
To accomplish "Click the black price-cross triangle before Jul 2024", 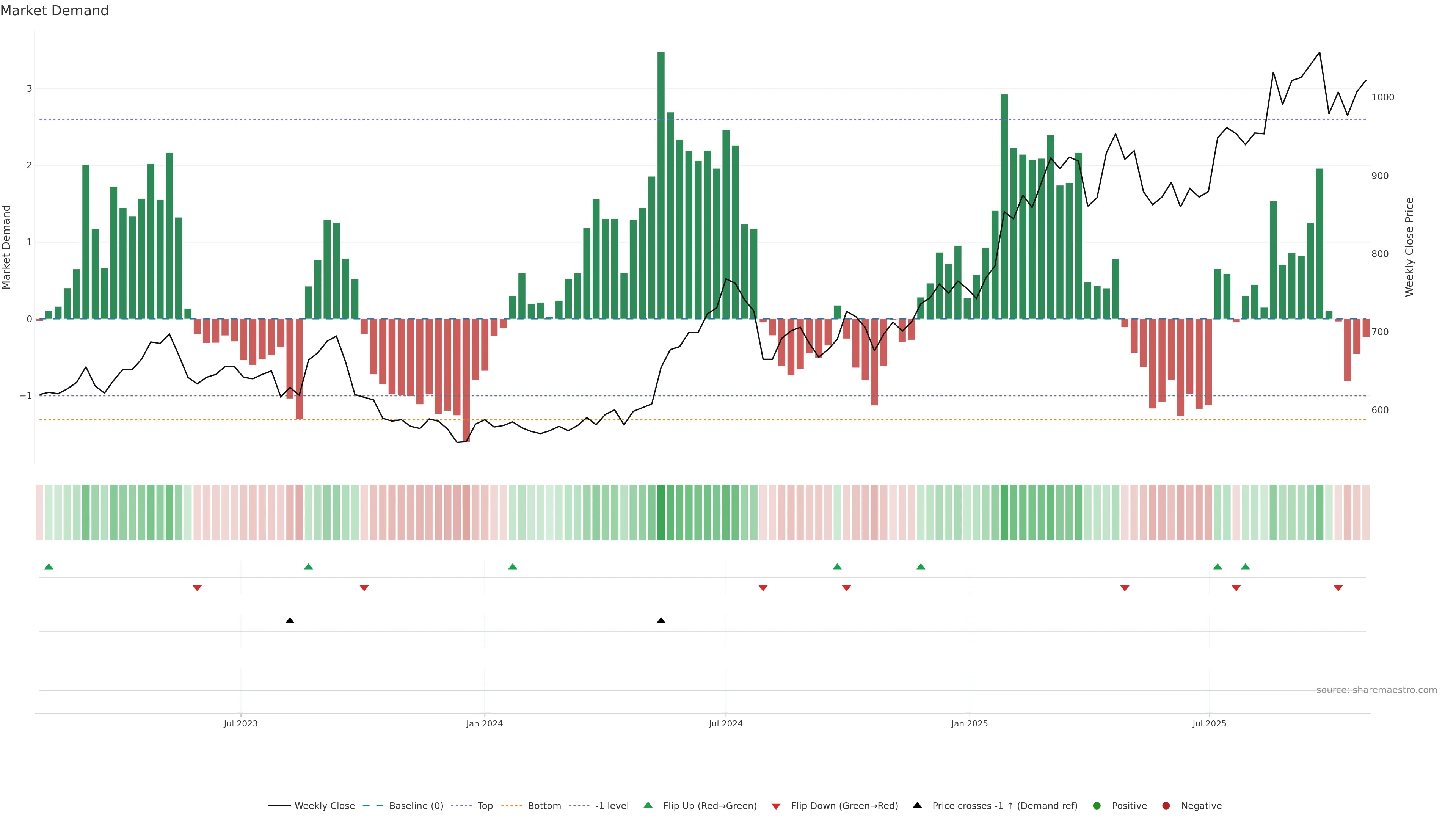I will pos(661,621).
